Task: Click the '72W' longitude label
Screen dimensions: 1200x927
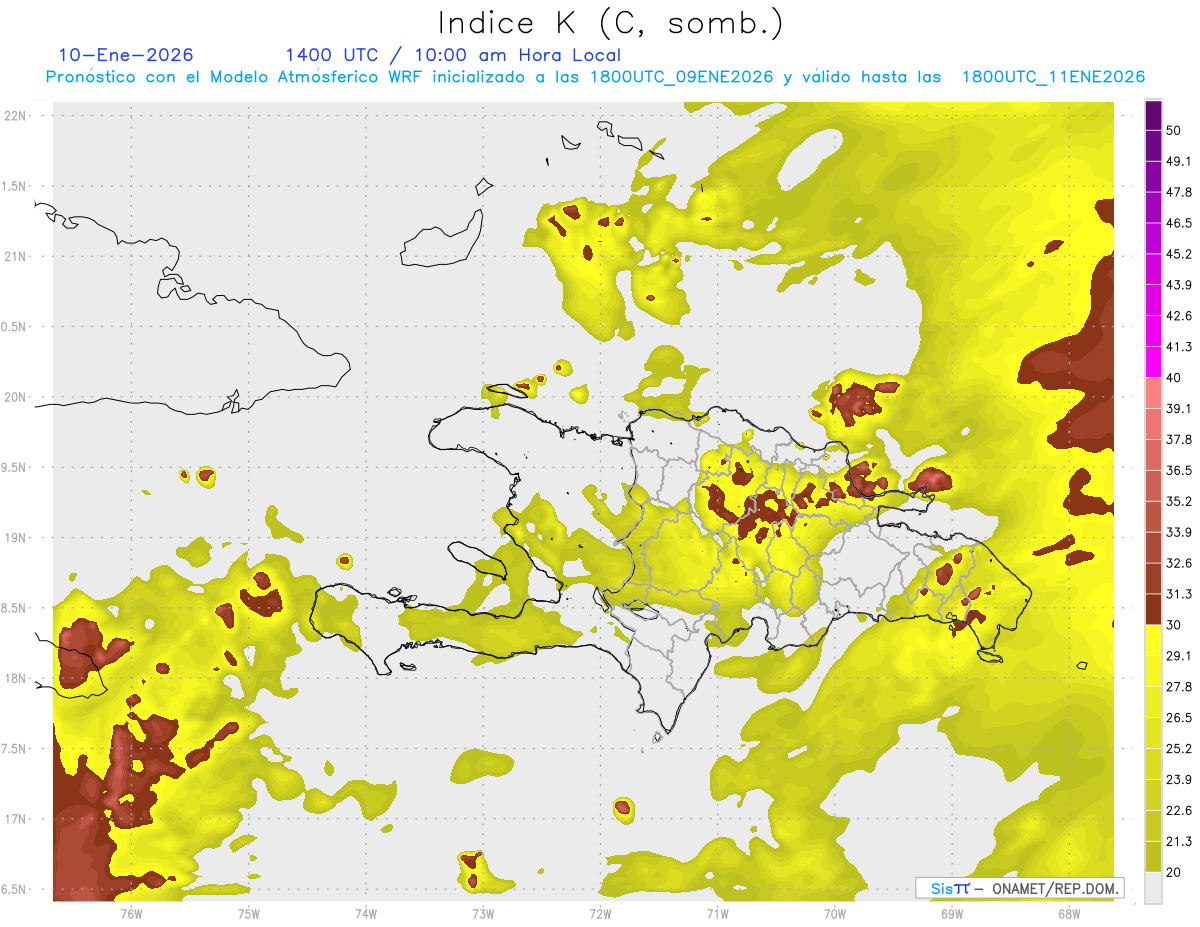Action: click(600, 913)
